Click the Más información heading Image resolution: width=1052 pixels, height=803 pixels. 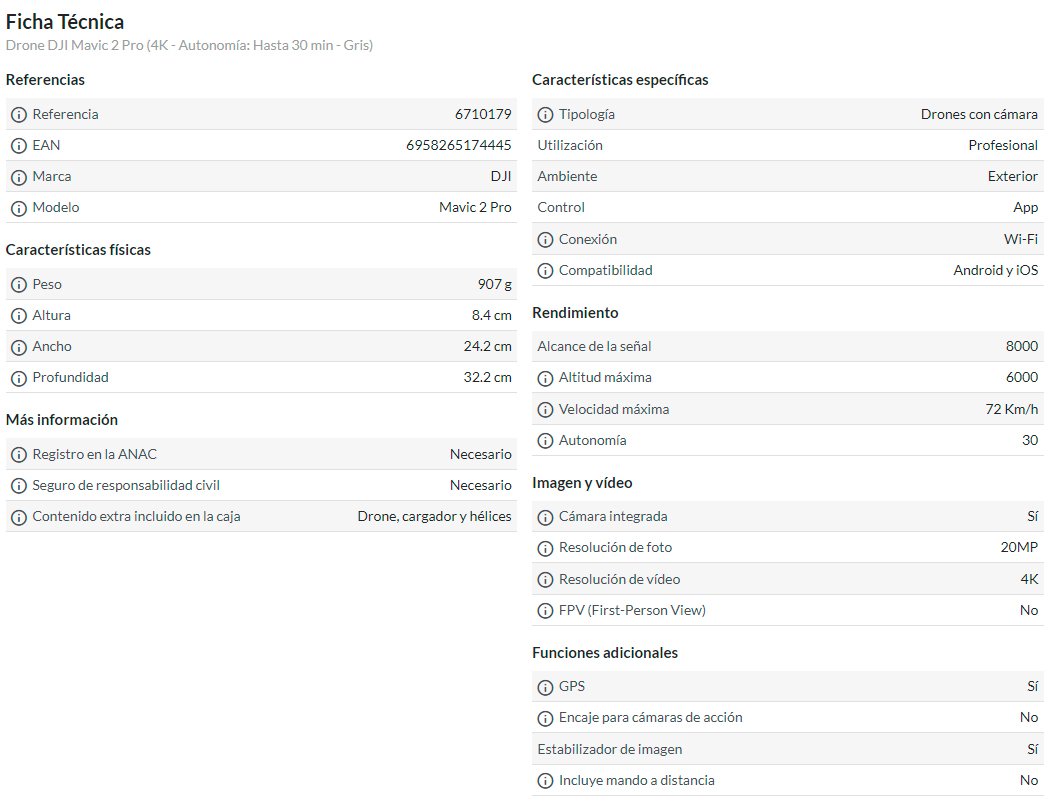click(62, 419)
